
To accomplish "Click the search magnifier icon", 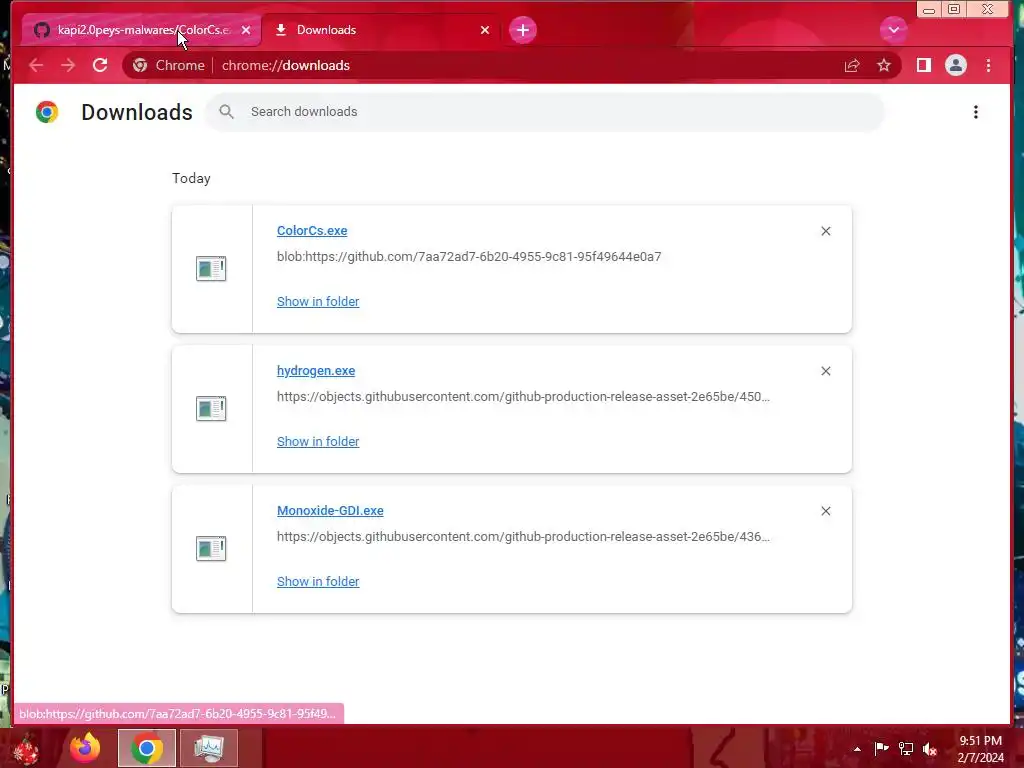I will coord(226,112).
